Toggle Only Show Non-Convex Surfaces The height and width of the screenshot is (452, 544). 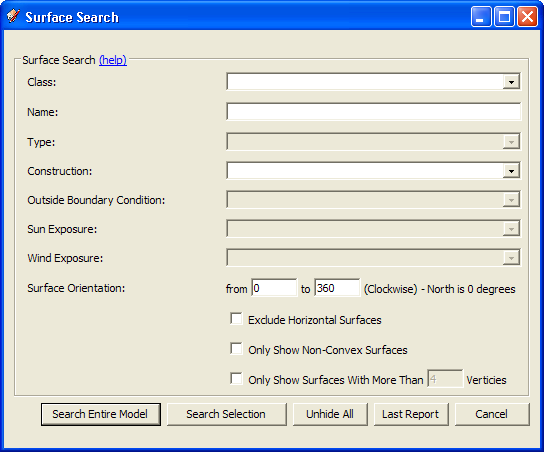[236, 349]
